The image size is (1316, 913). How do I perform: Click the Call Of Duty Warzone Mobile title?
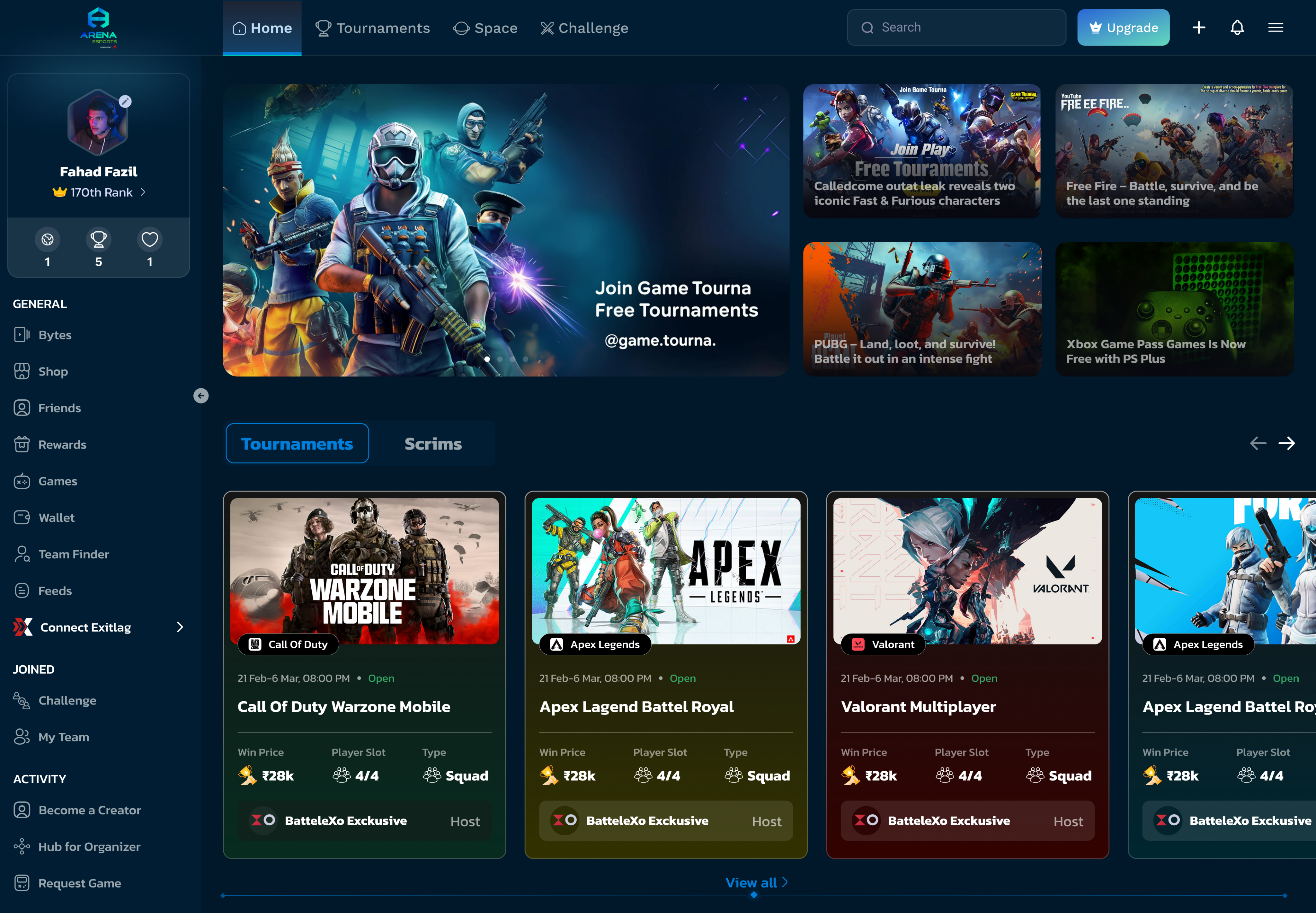point(344,707)
